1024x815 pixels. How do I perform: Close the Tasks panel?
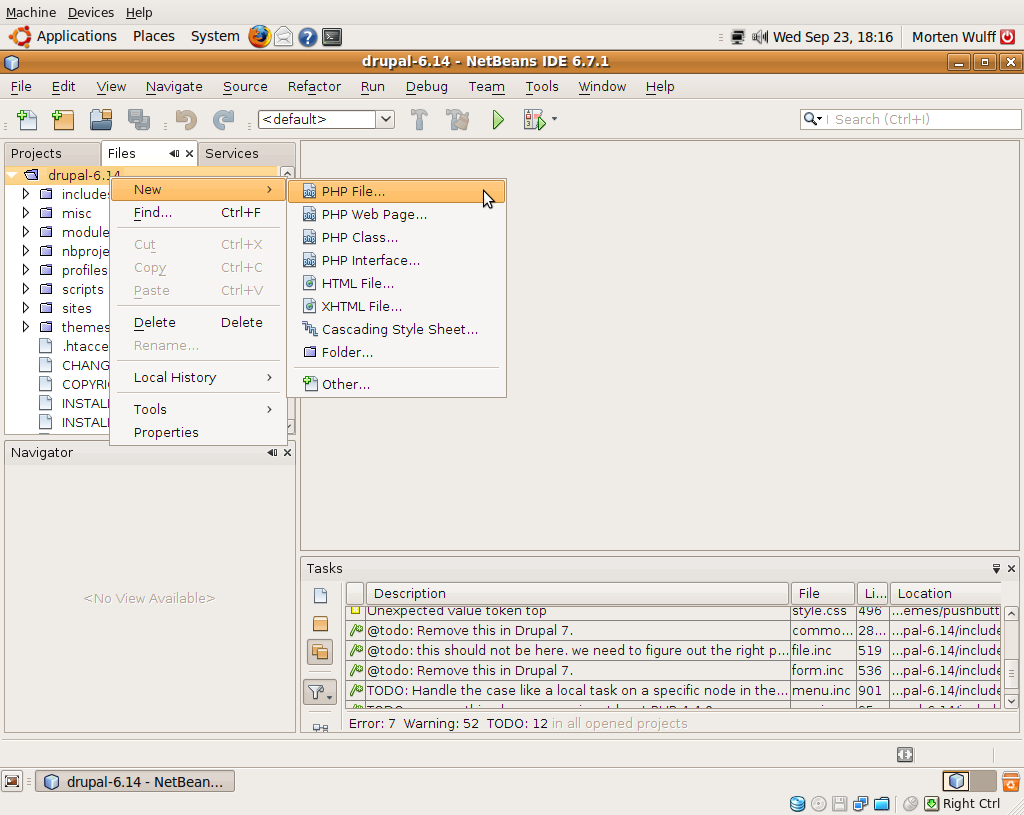[1012, 569]
